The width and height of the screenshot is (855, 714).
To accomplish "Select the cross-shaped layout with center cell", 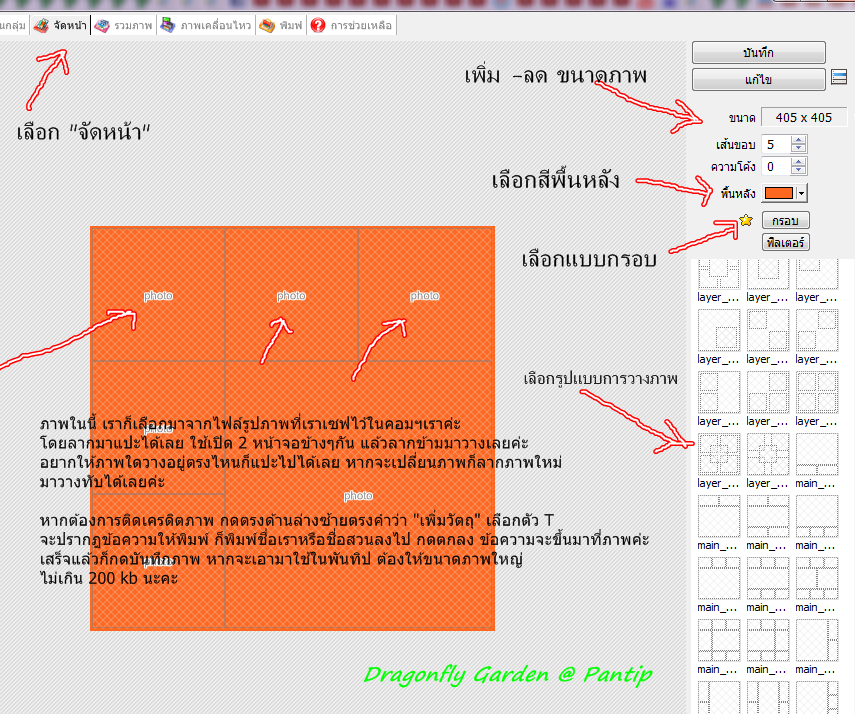I will click(768, 454).
